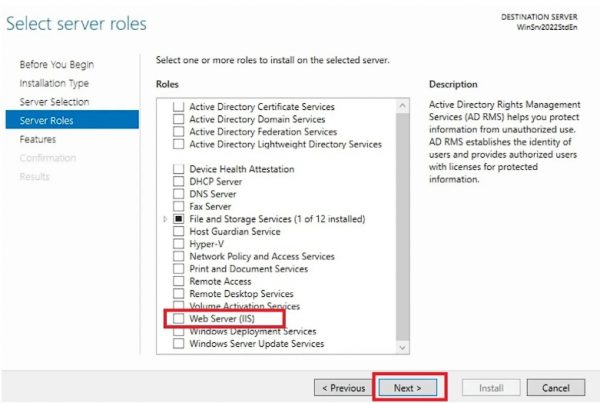Switch to the Server Selection step
The height and width of the screenshot is (403, 600).
tap(54, 102)
